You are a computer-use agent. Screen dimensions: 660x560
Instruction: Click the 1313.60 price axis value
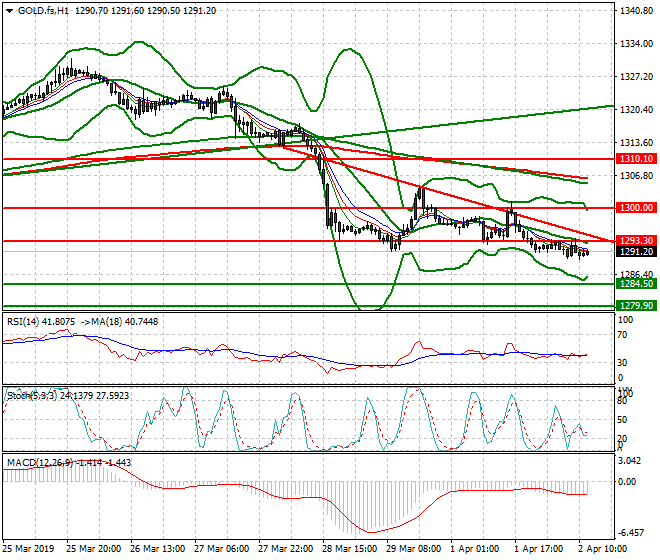point(637,143)
